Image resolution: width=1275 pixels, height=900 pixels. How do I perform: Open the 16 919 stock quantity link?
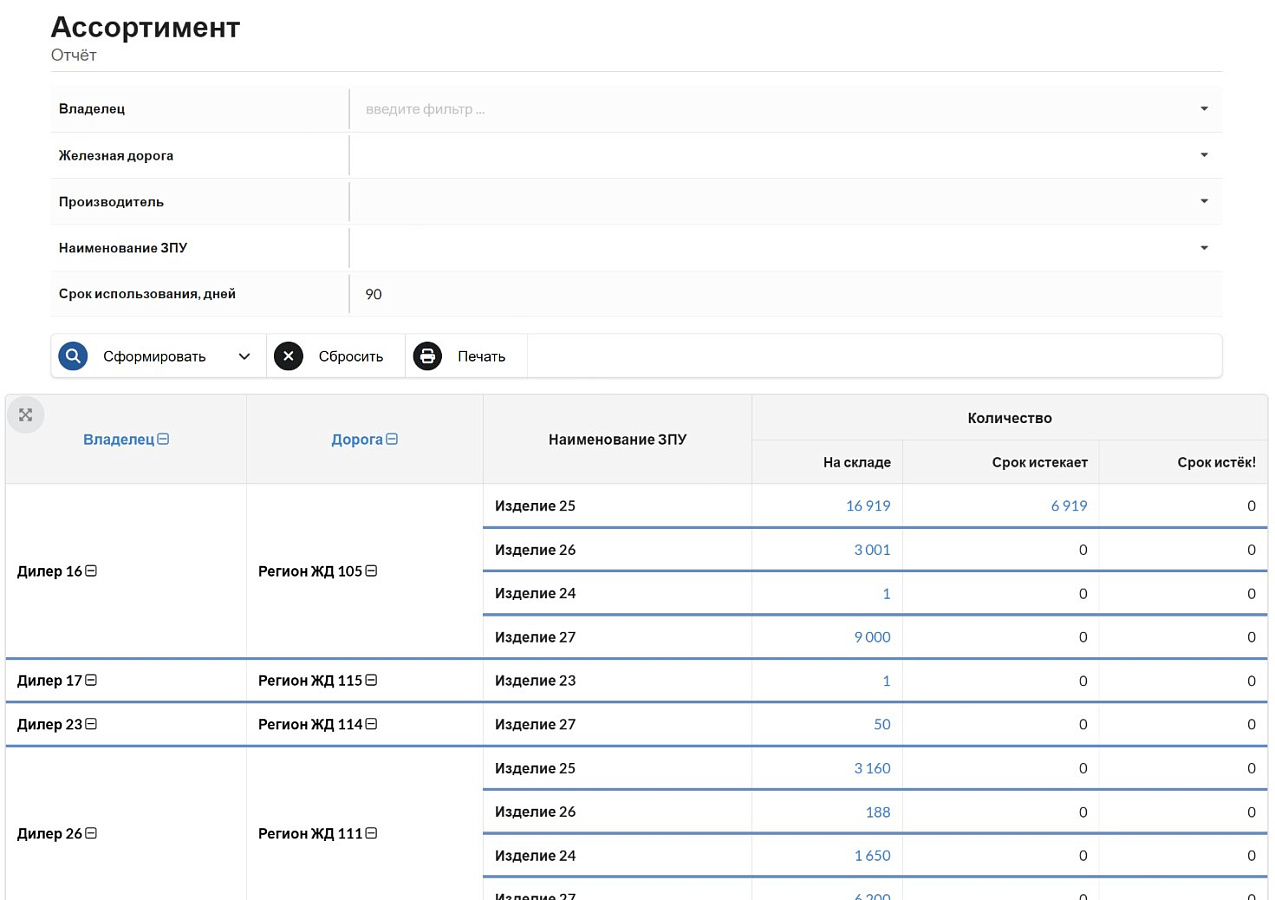tap(868, 506)
